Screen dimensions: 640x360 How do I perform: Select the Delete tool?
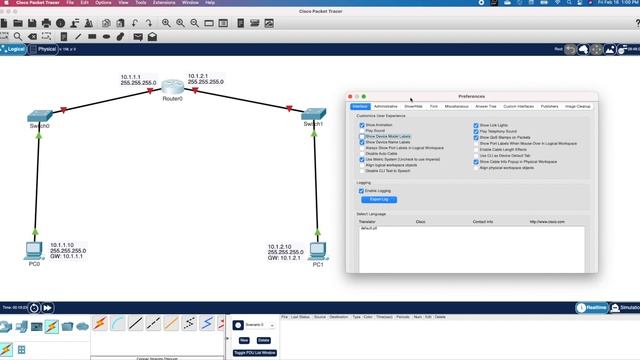click(32, 37)
